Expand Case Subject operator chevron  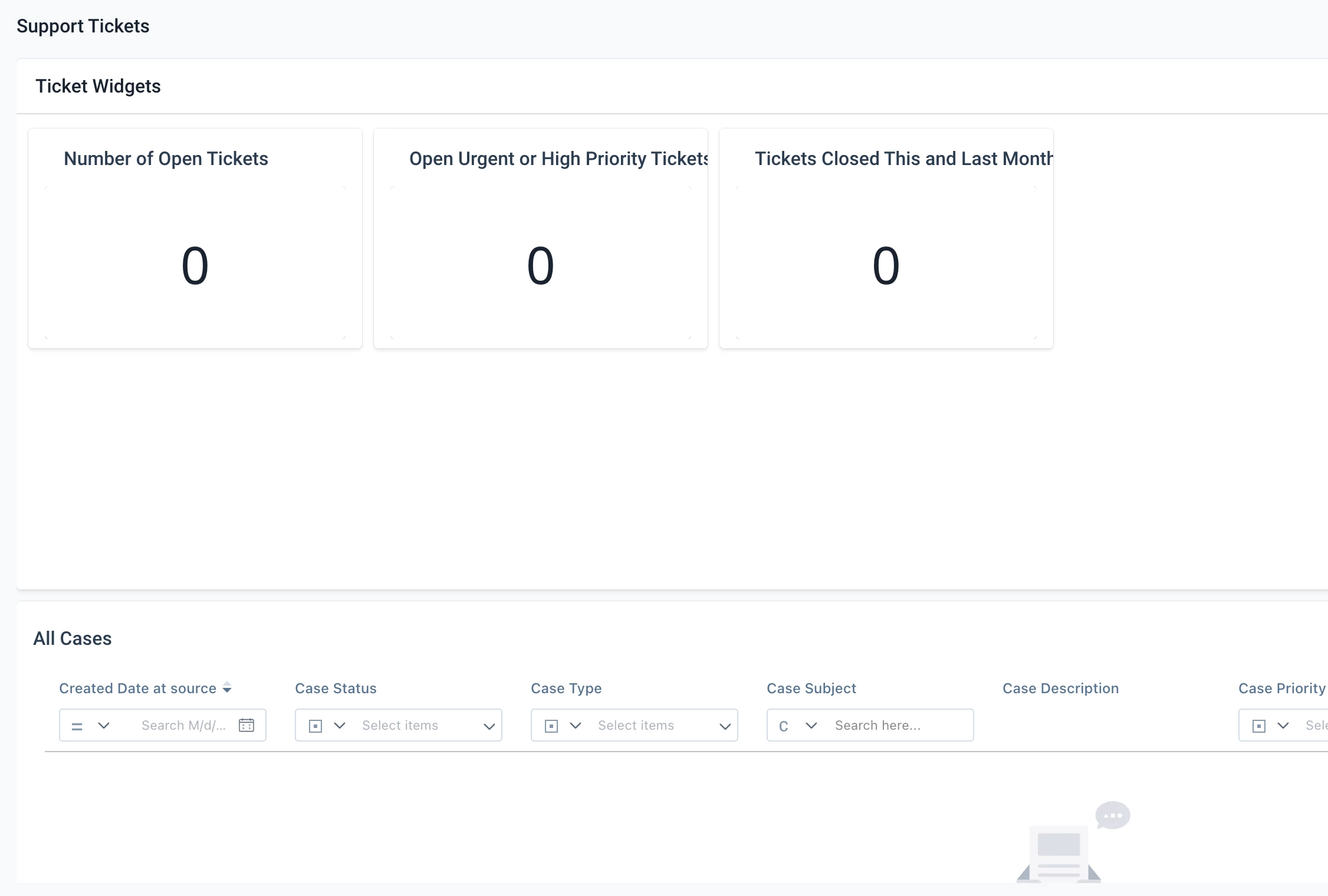[x=811, y=725]
